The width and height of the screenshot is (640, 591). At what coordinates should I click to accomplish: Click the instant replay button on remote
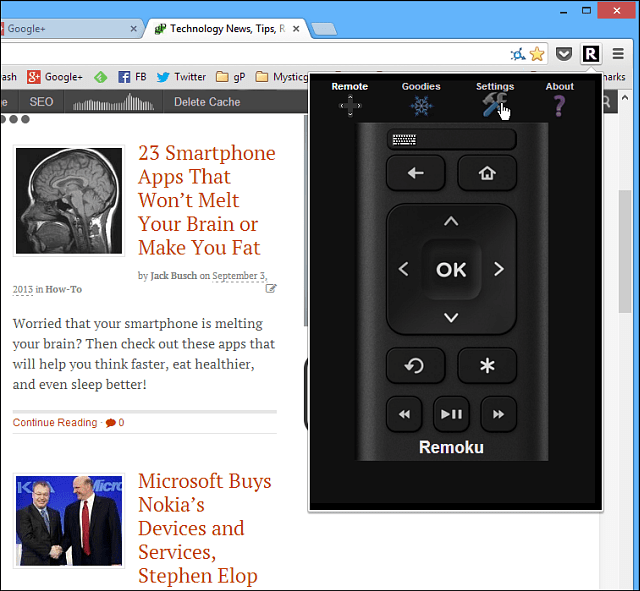[x=416, y=365]
